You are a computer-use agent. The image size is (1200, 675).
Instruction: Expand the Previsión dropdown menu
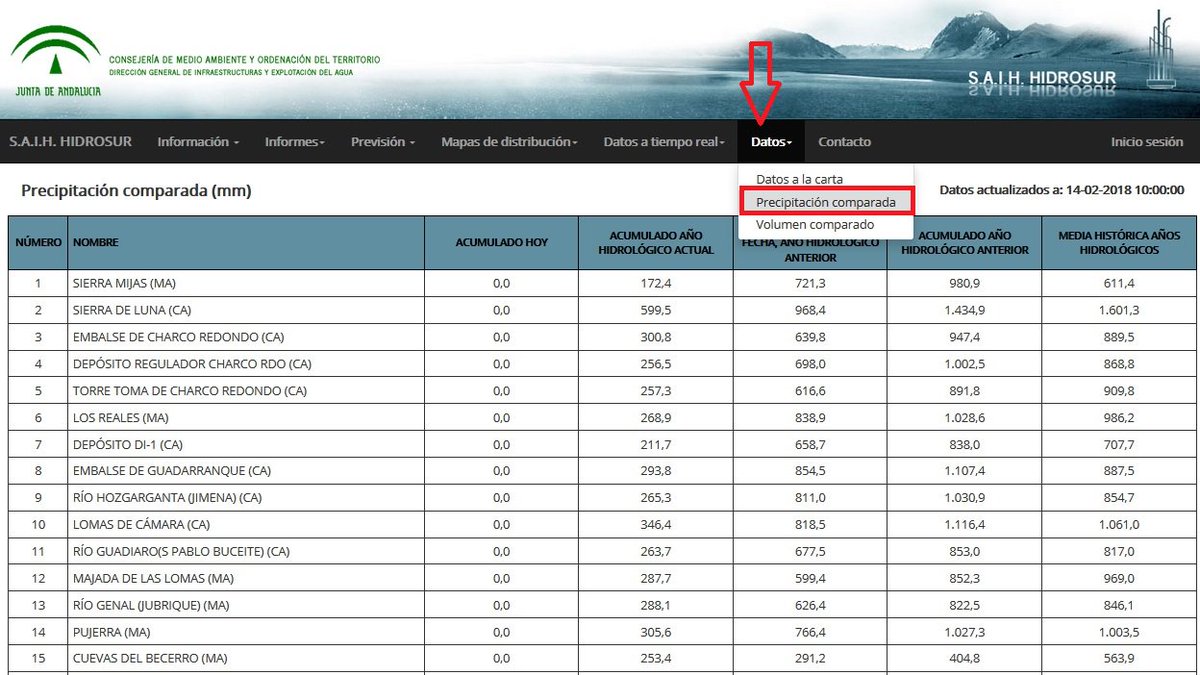(x=383, y=142)
